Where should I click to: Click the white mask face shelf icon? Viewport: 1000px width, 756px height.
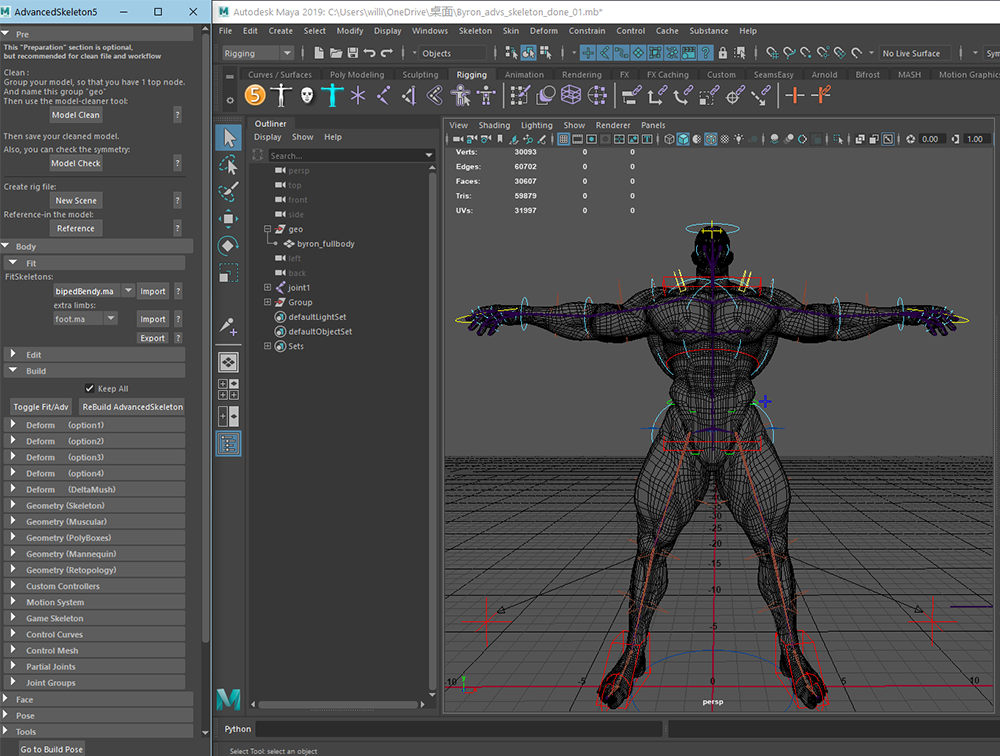coord(306,96)
